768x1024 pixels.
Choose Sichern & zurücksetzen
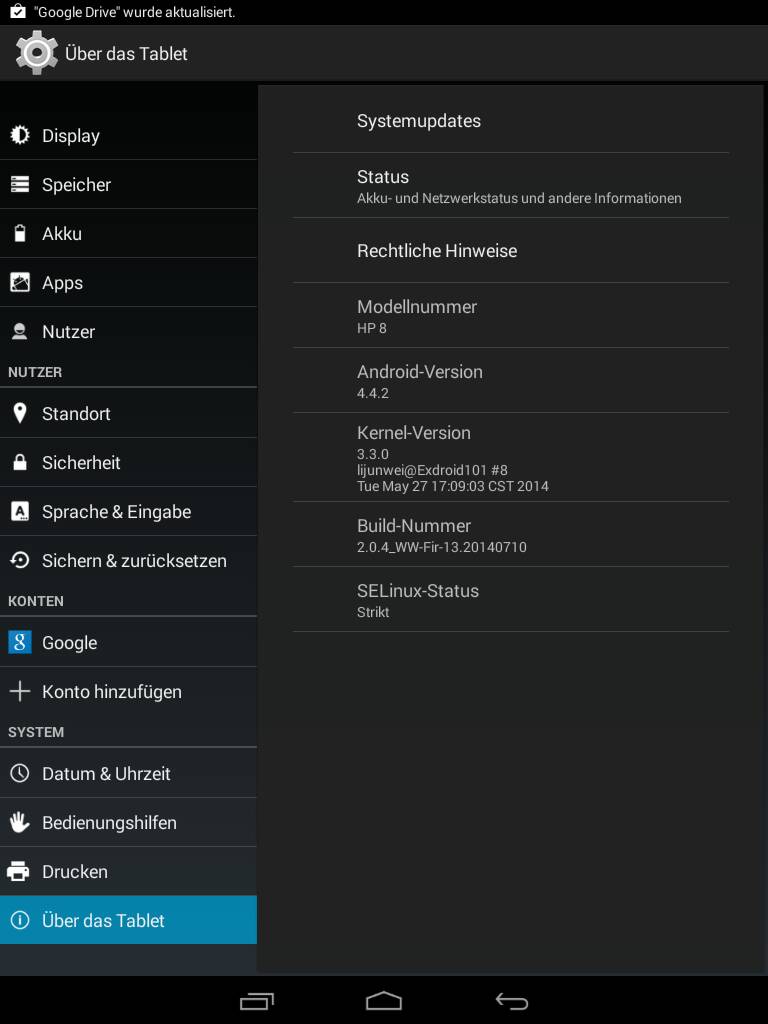[129, 560]
